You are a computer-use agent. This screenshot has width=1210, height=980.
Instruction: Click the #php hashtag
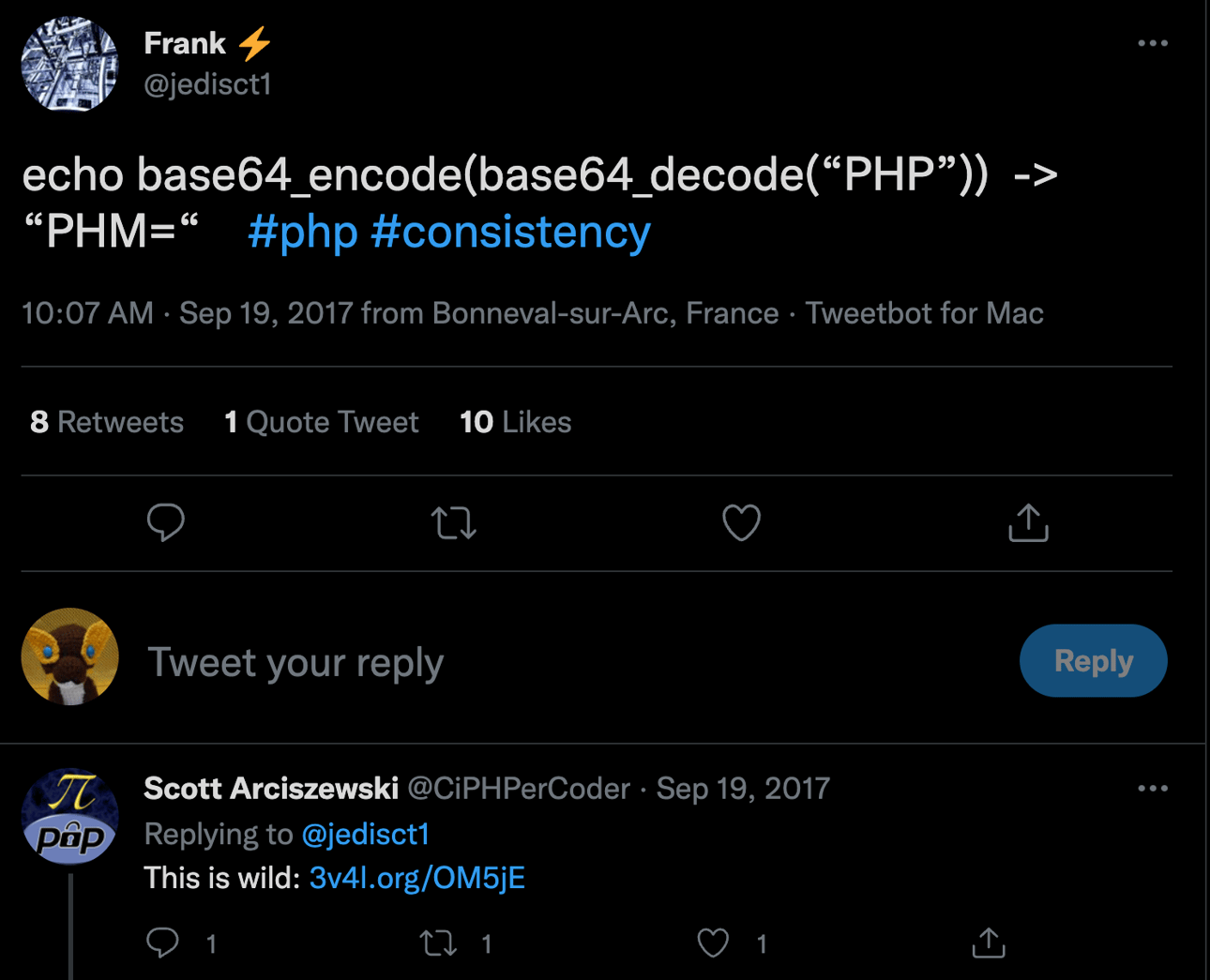(302, 232)
